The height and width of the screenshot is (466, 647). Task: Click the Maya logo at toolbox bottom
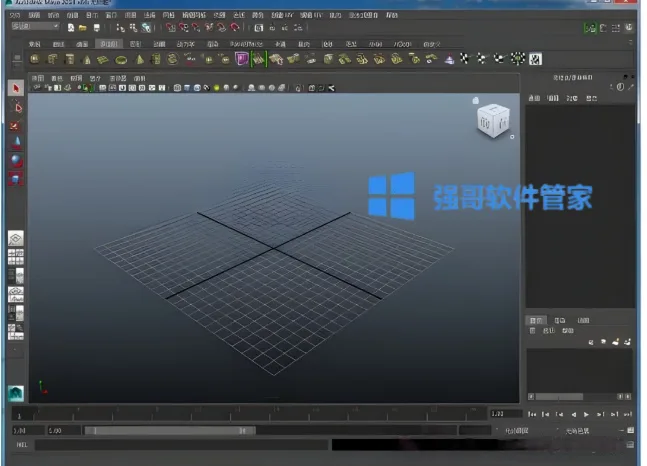pos(16,393)
